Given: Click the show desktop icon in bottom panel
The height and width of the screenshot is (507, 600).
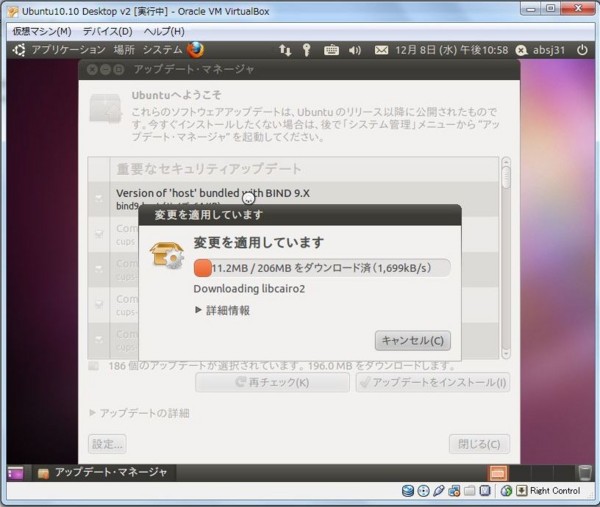Looking at the screenshot, I should [15, 473].
